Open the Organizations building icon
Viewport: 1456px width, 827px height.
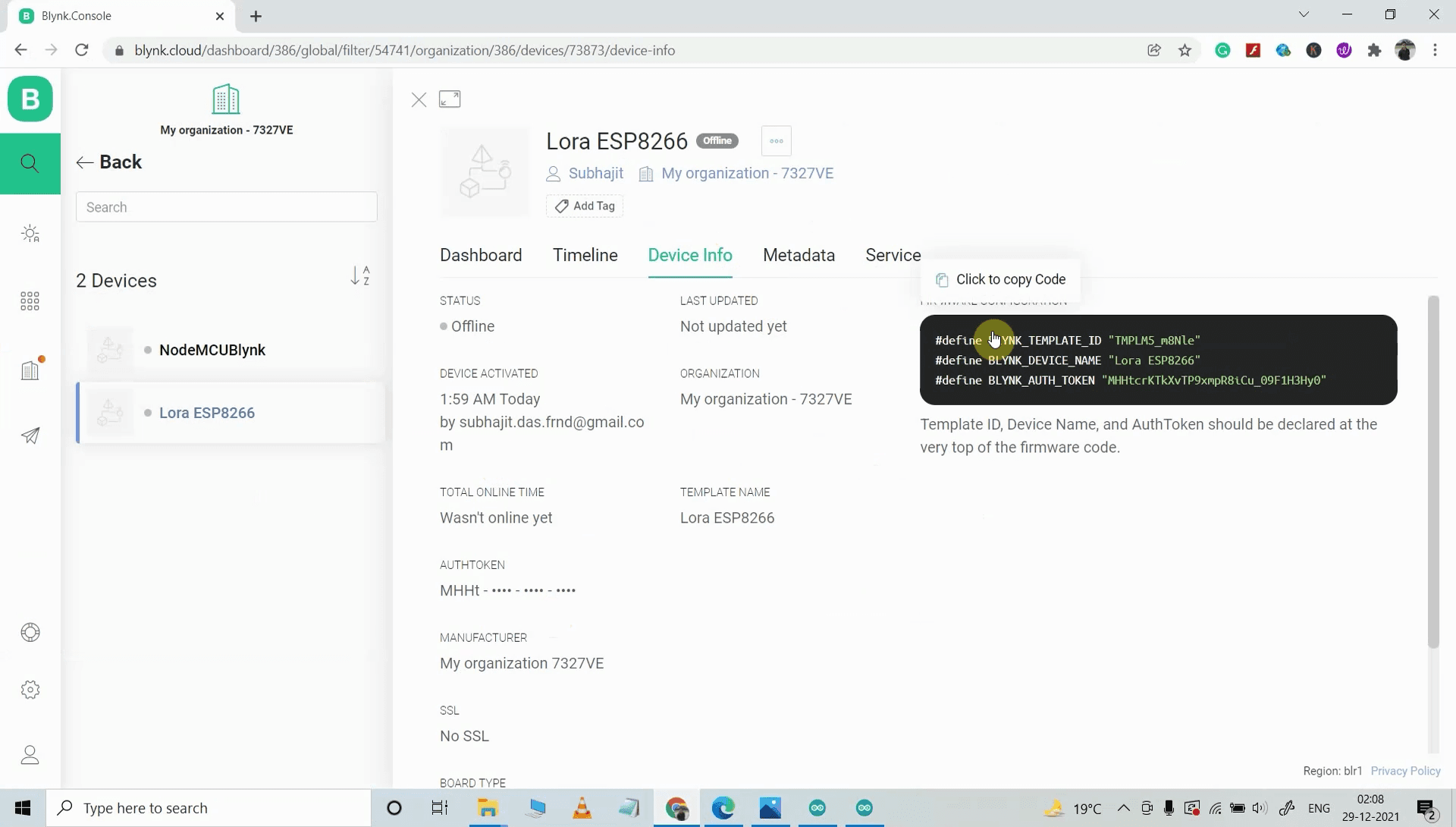click(x=30, y=369)
